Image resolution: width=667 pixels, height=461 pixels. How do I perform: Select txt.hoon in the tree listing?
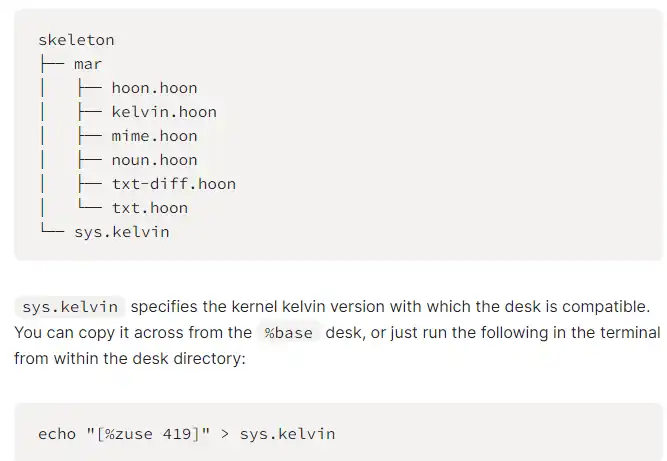149,208
